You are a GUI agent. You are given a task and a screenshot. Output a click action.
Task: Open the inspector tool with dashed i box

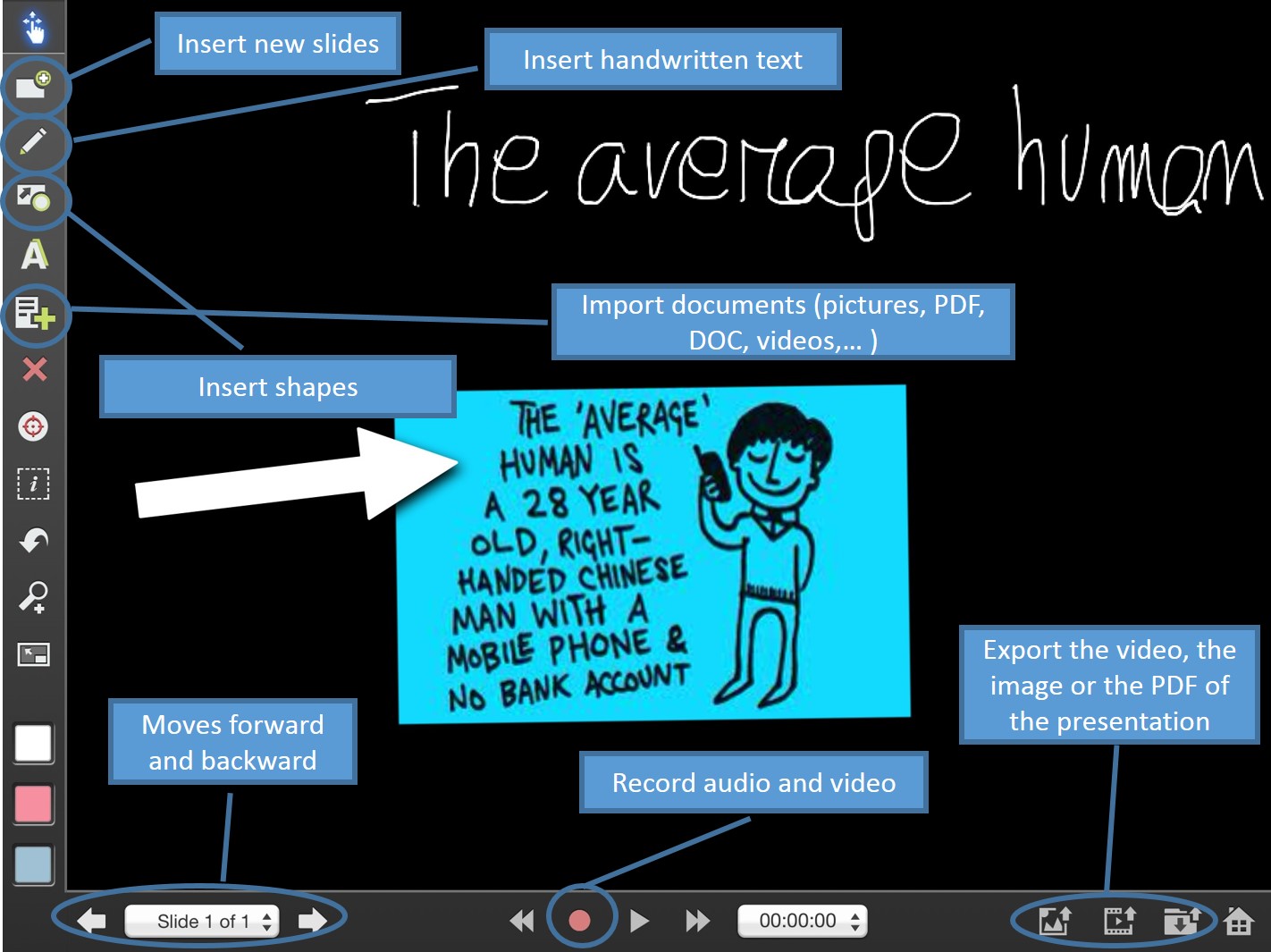[33, 484]
